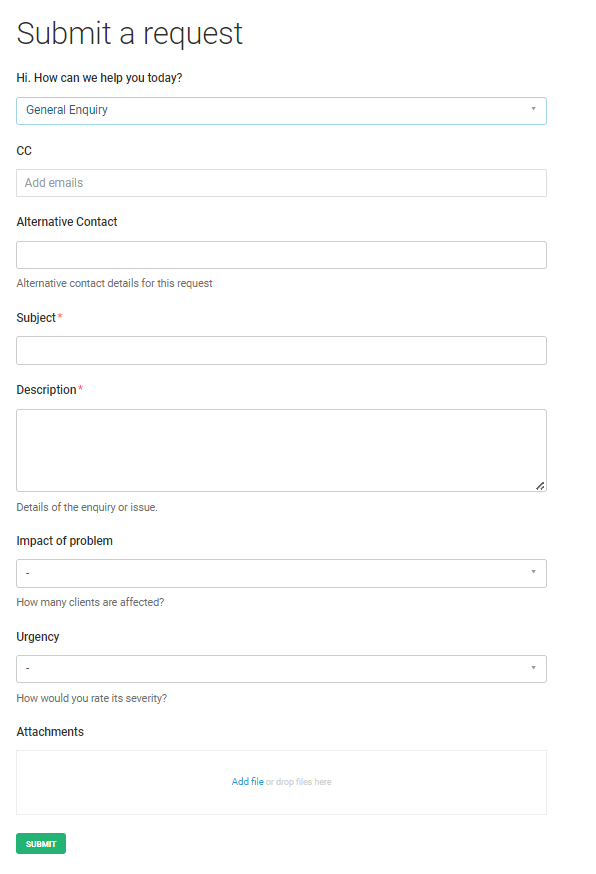This screenshot has height=874, width=596.
Task: Click the Add file link
Action: 248,781
